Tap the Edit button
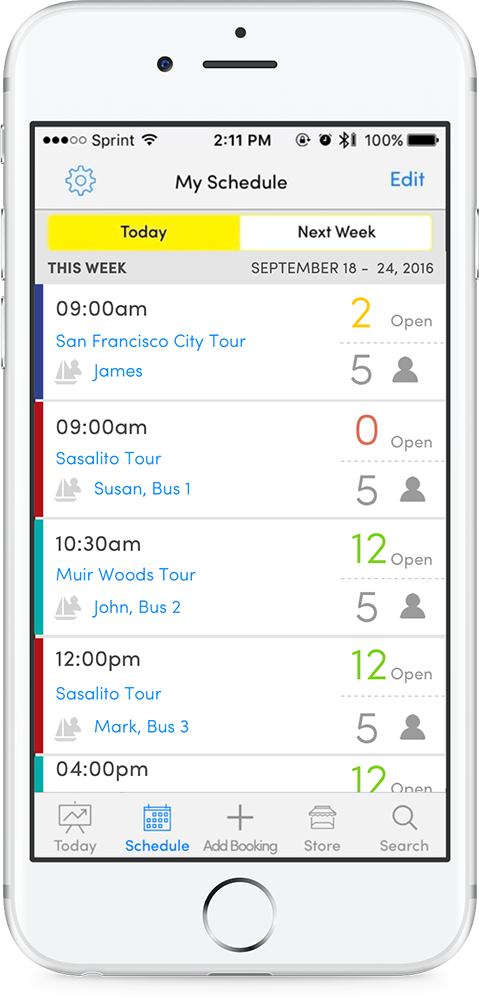 pos(408,180)
